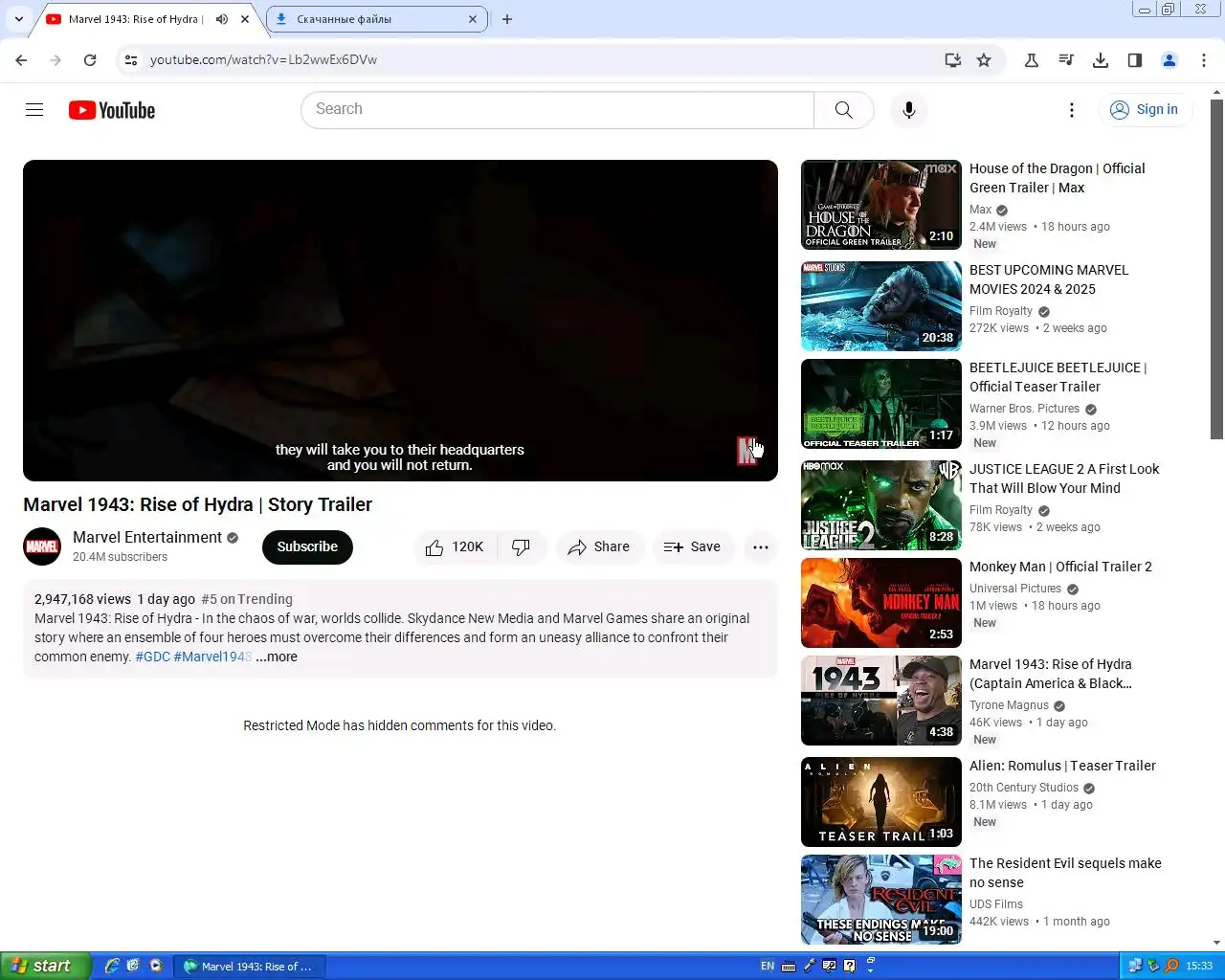Toggle the browser side panel
Screen dimensions: 1225x980
(1135, 59)
